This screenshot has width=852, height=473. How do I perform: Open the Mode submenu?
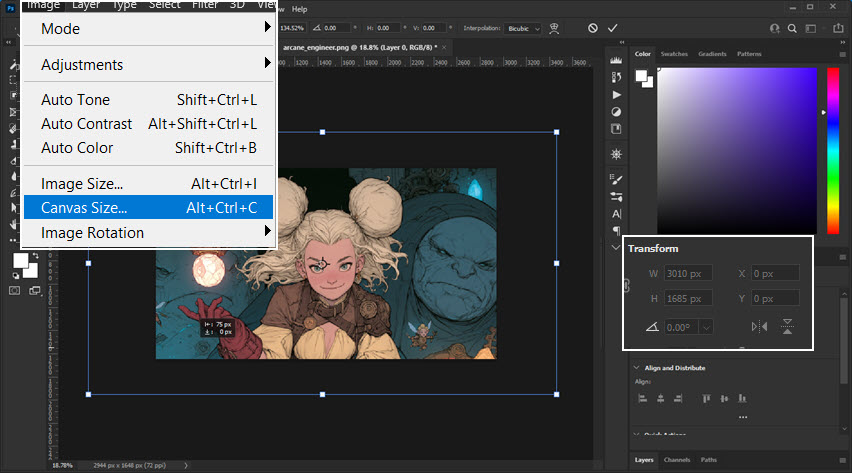(148, 29)
